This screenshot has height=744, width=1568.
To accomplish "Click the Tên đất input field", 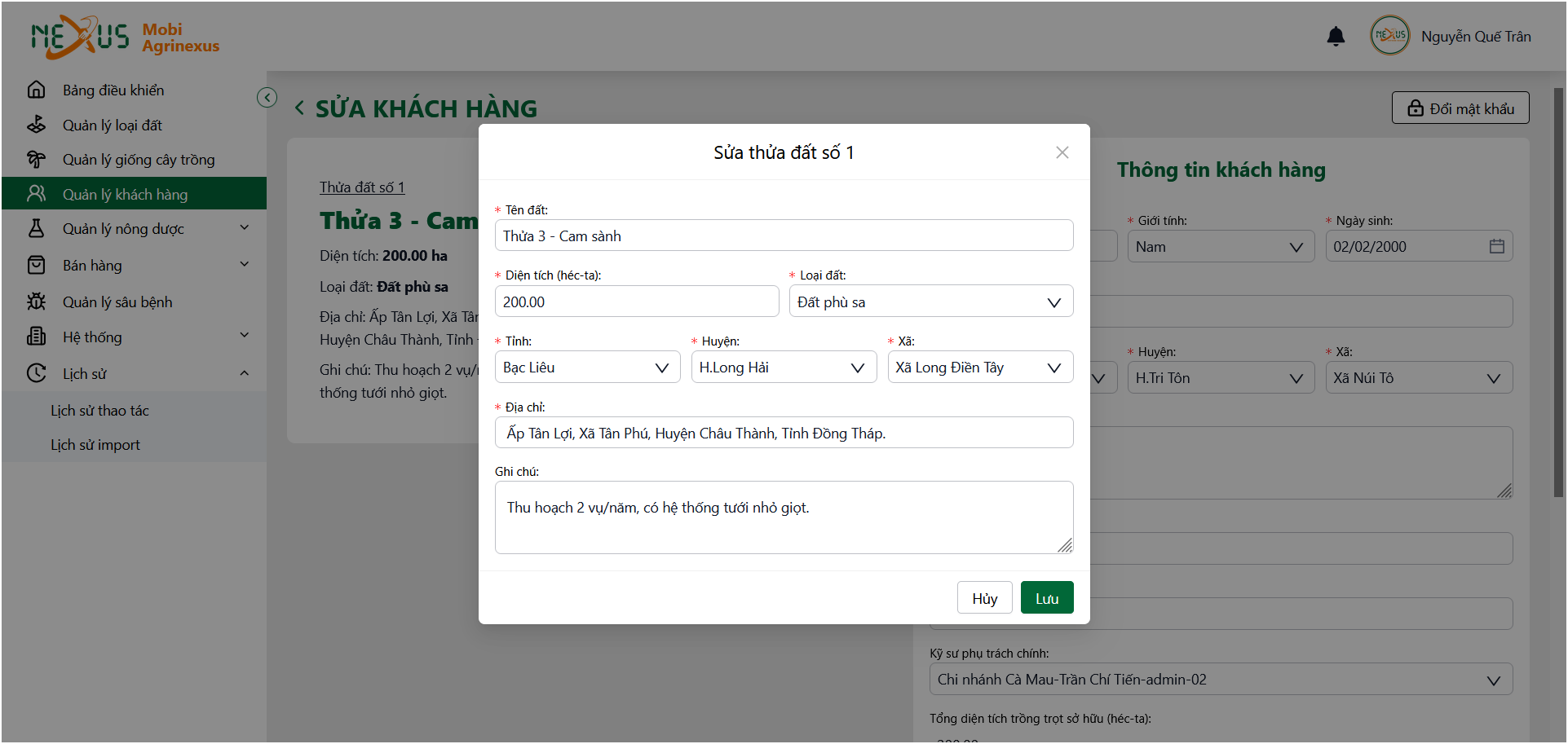I will (784, 236).
